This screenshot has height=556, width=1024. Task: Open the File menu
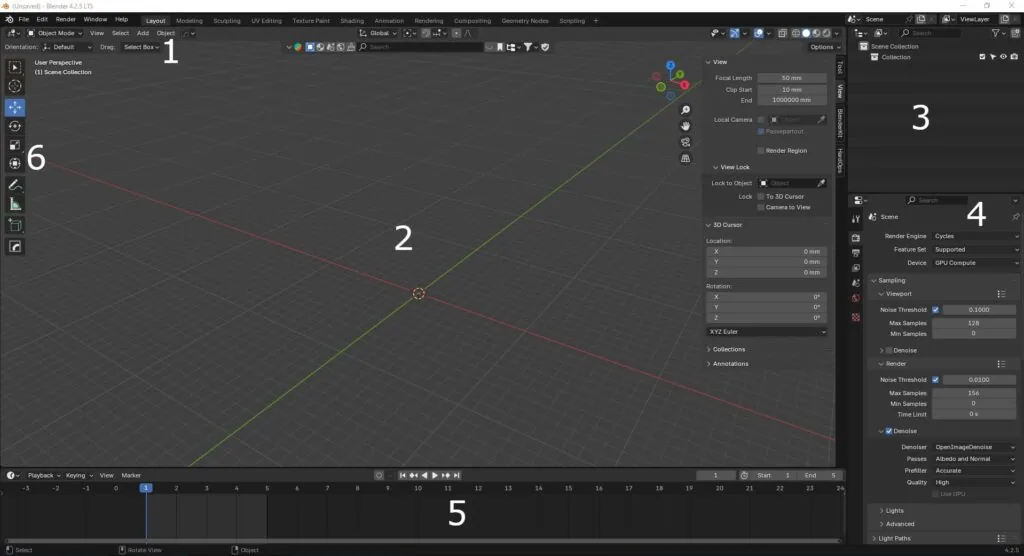tap(24, 20)
